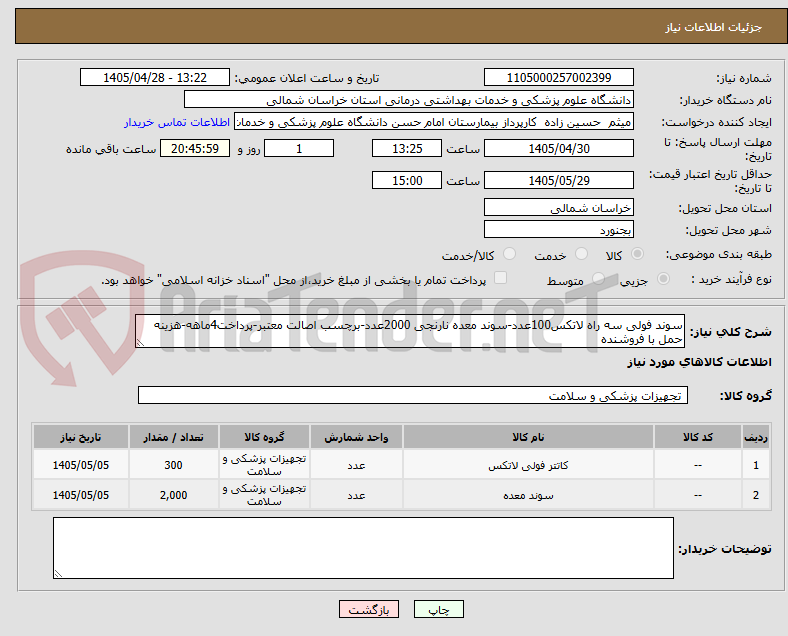Click the quantity cell 2,000
The height and width of the screenshot is (636, 788).
[173, 495]
